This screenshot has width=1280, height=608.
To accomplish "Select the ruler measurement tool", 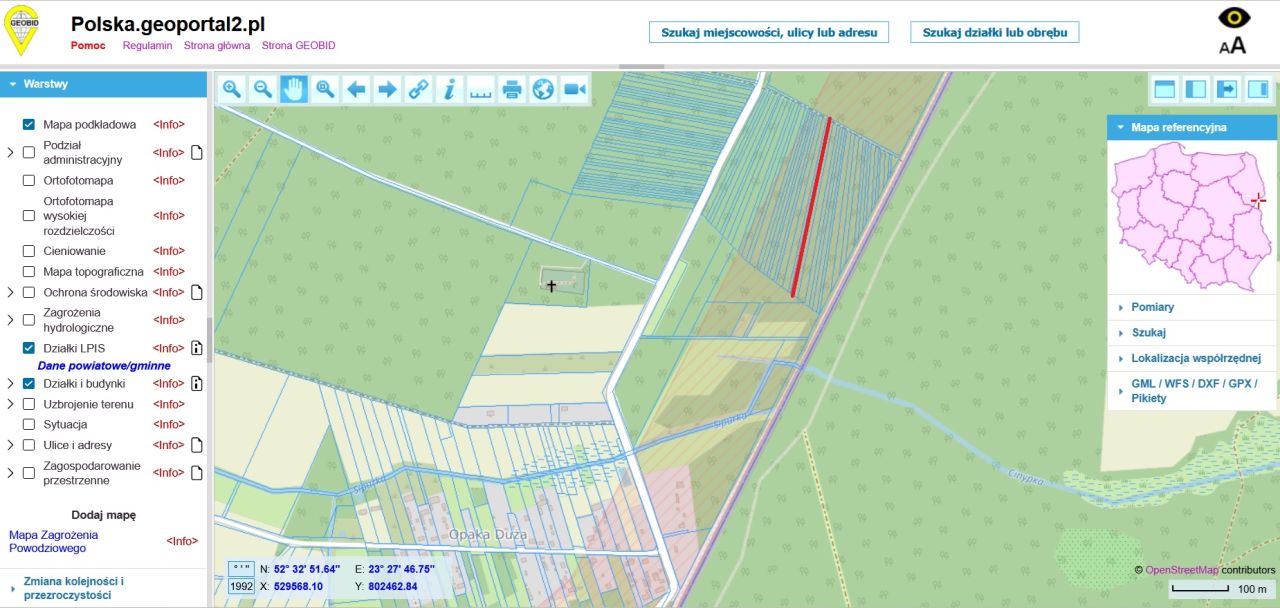I will click(x=481, y=89).
